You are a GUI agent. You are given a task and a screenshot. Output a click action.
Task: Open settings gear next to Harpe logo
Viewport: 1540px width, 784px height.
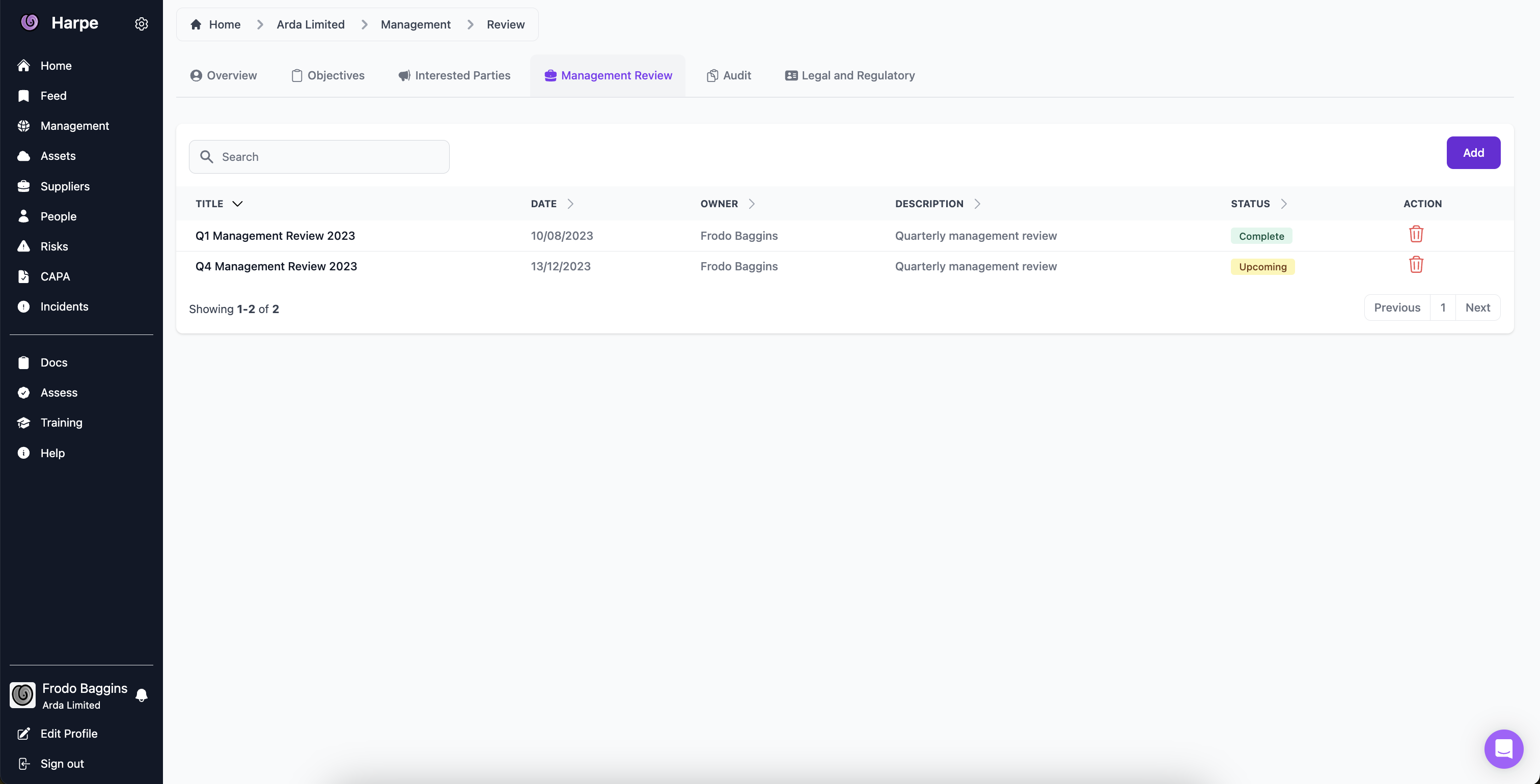pyautogui.click(x=141, y=24)
